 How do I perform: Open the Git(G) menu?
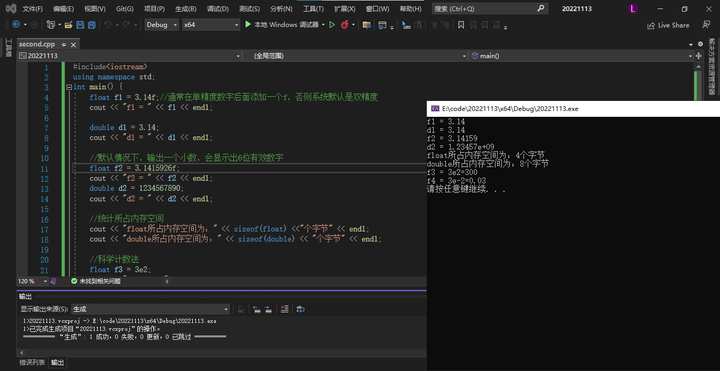(124, 9)
